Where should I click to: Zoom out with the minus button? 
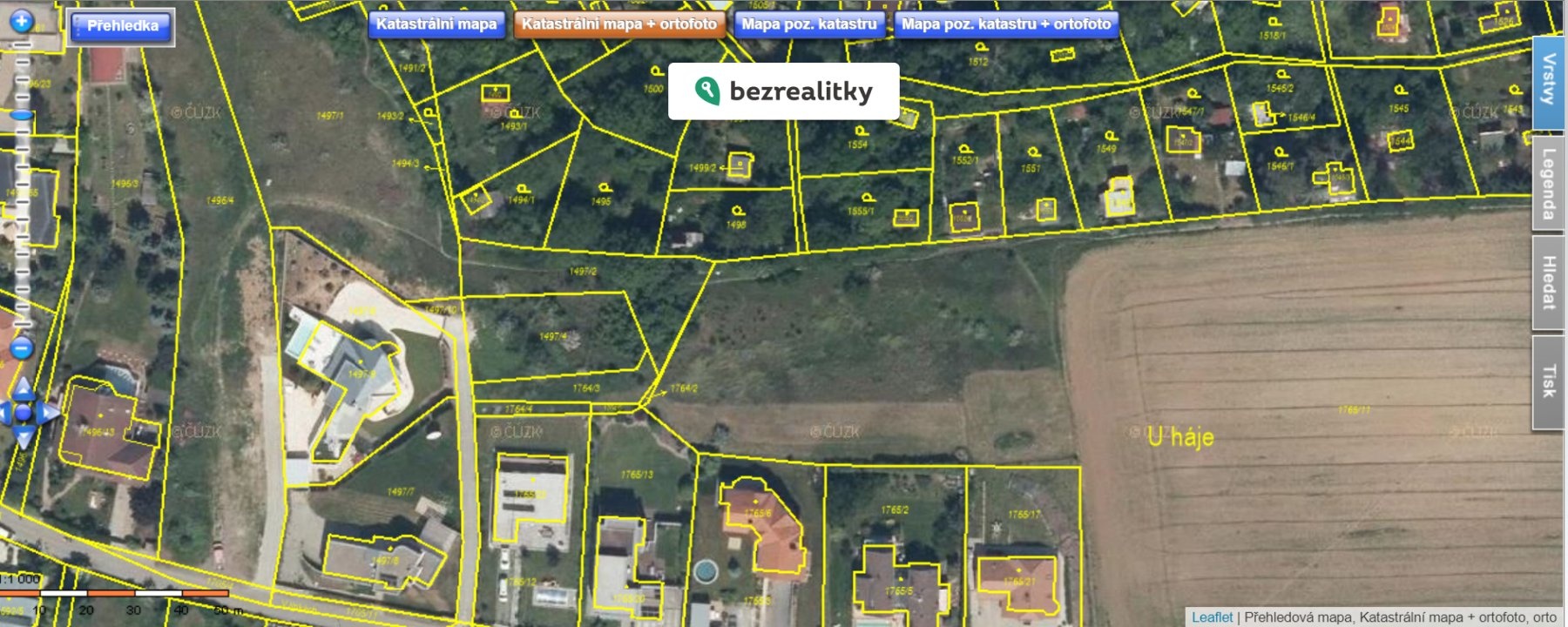[21, 349]
